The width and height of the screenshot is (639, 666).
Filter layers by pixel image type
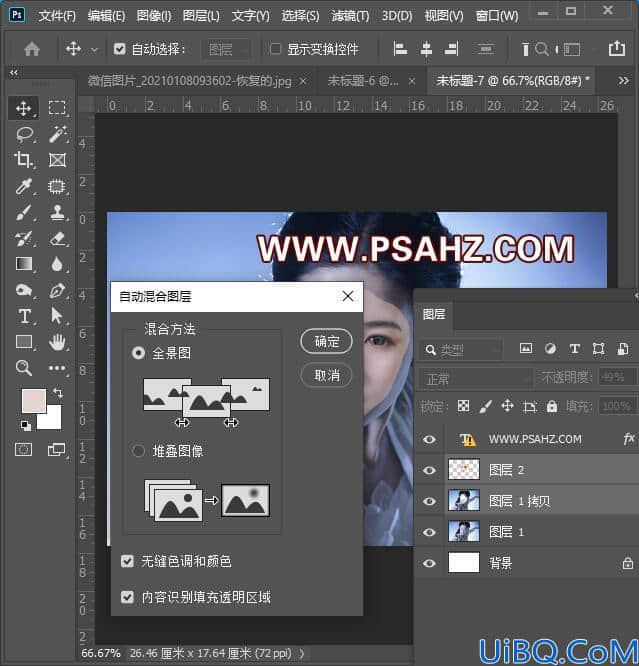[526, 349]
